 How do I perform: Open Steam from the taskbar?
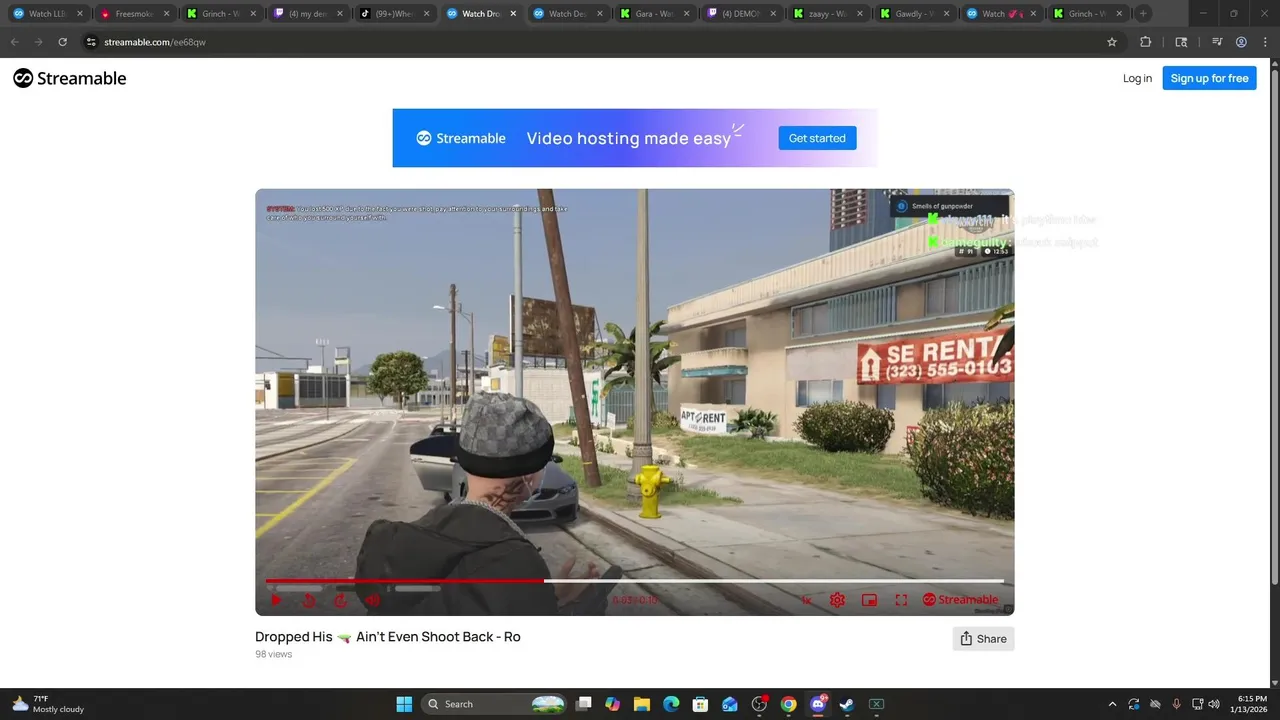(847, 704)
